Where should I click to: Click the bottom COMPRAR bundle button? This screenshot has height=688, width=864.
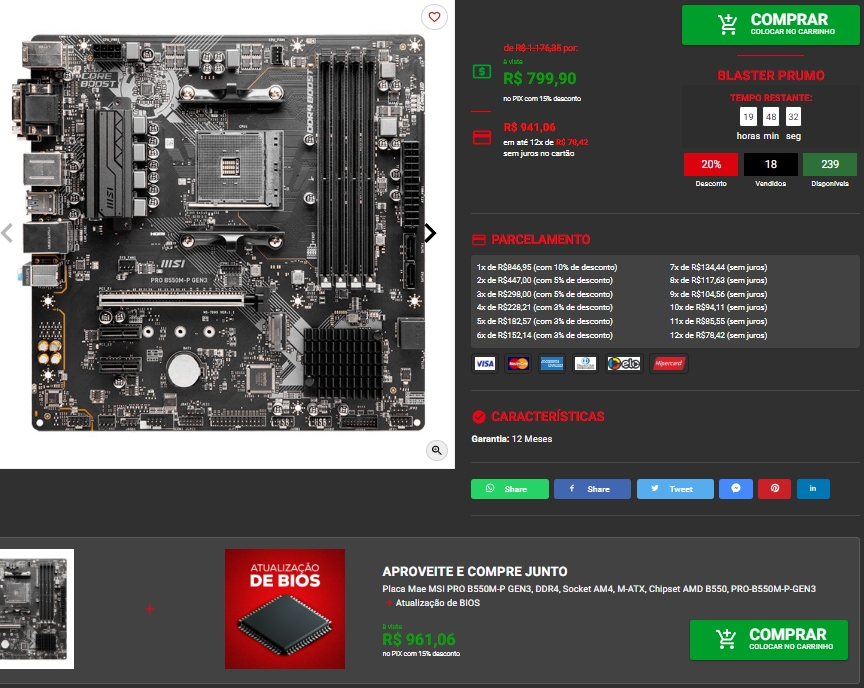(x=769, y=640)
